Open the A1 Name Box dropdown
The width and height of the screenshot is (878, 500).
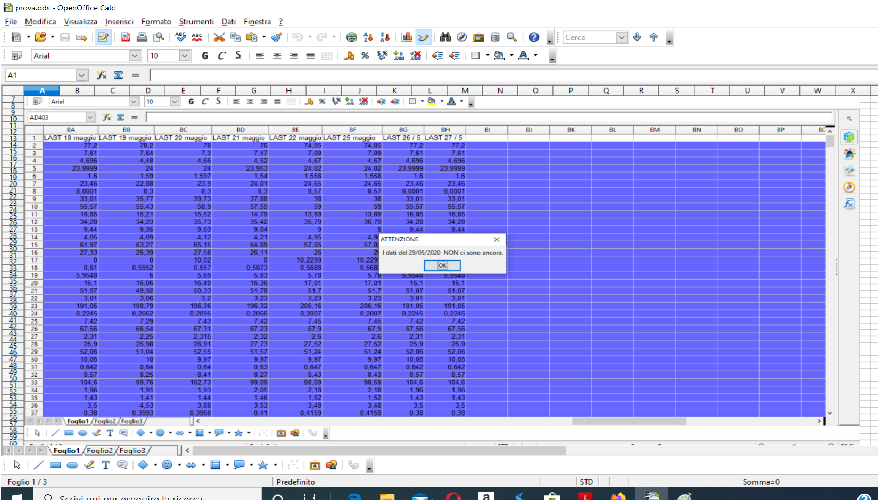pos(82,75)
